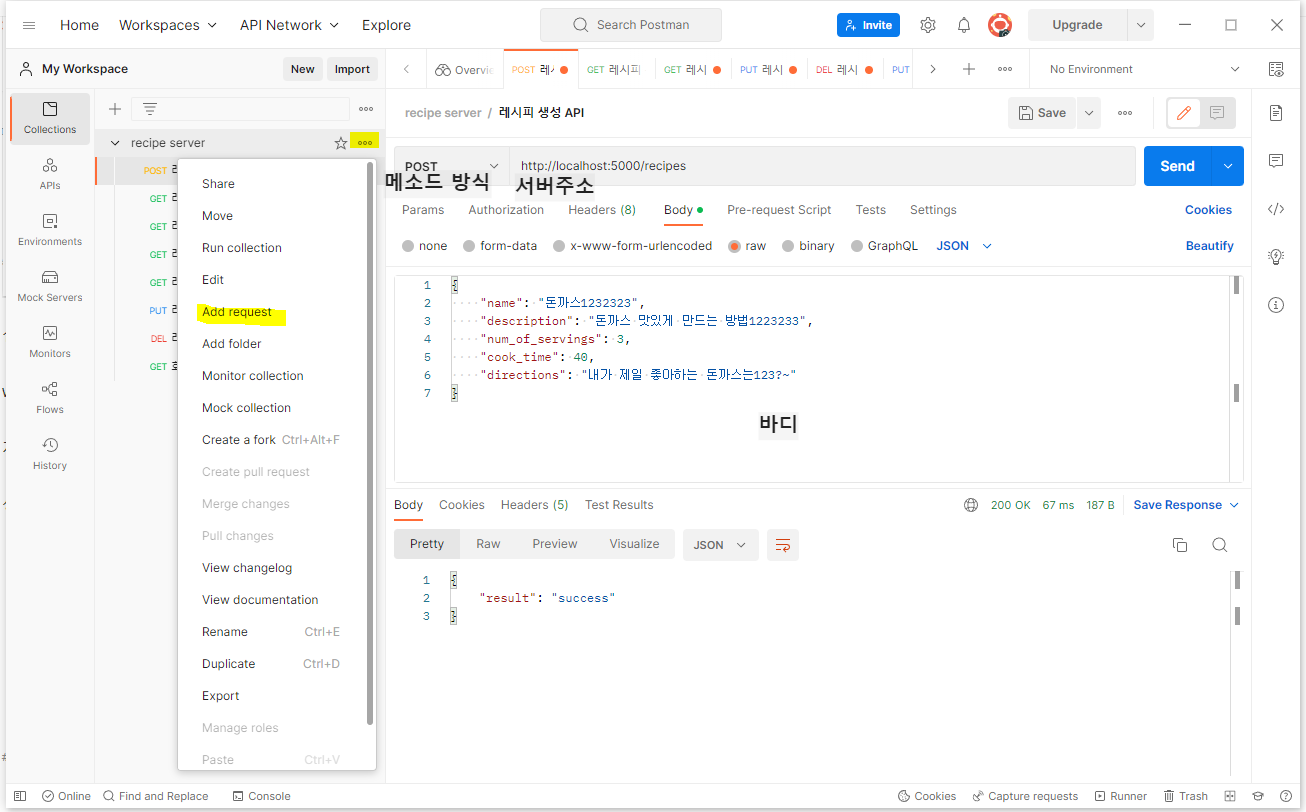Image resolution: width=1306 pixels, height=812 pixels.
Task: Choose Run collection from context menu
Action: pyautogui.click(x=242, y=248)
